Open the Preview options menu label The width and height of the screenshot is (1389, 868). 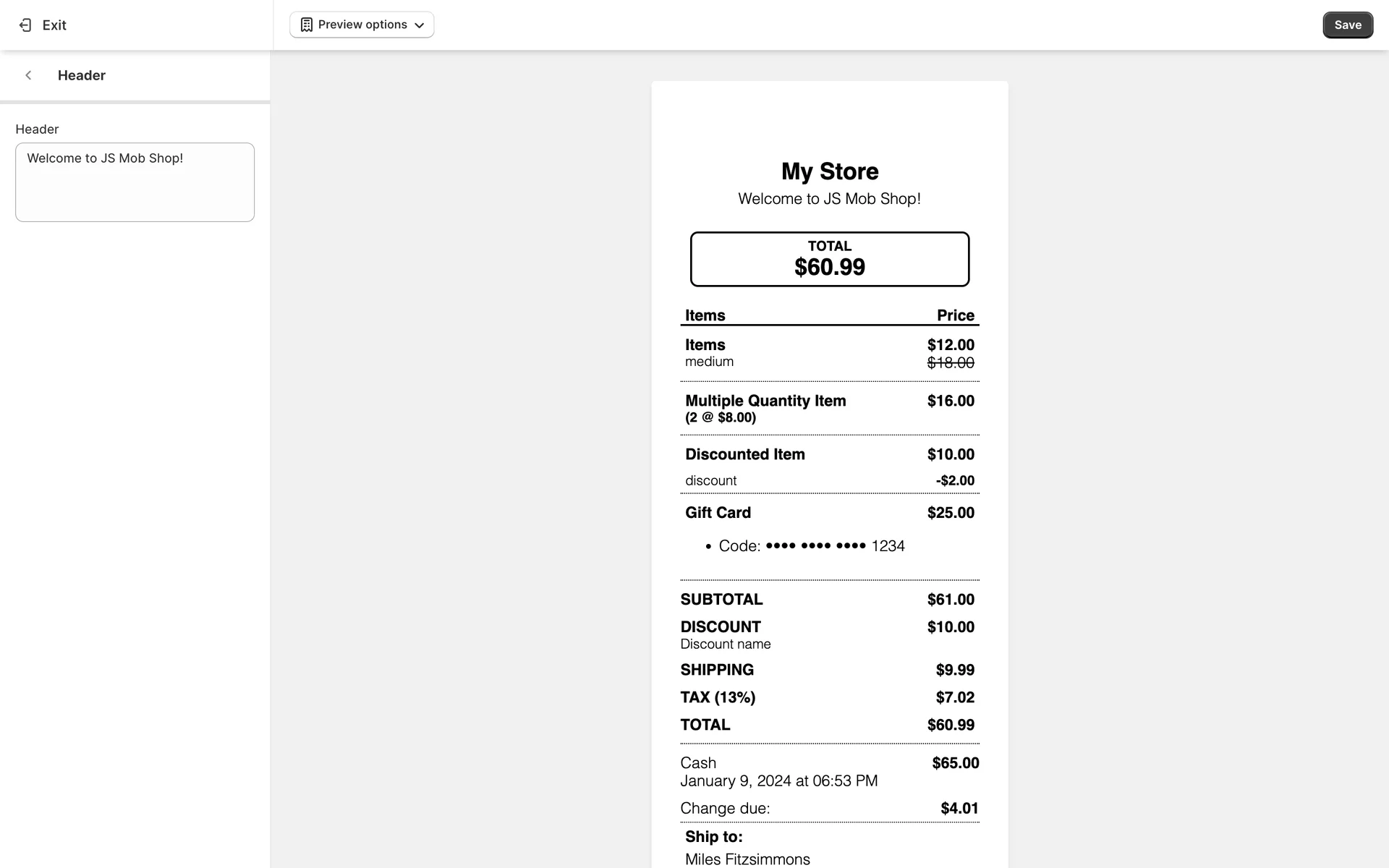pos(362,25)
